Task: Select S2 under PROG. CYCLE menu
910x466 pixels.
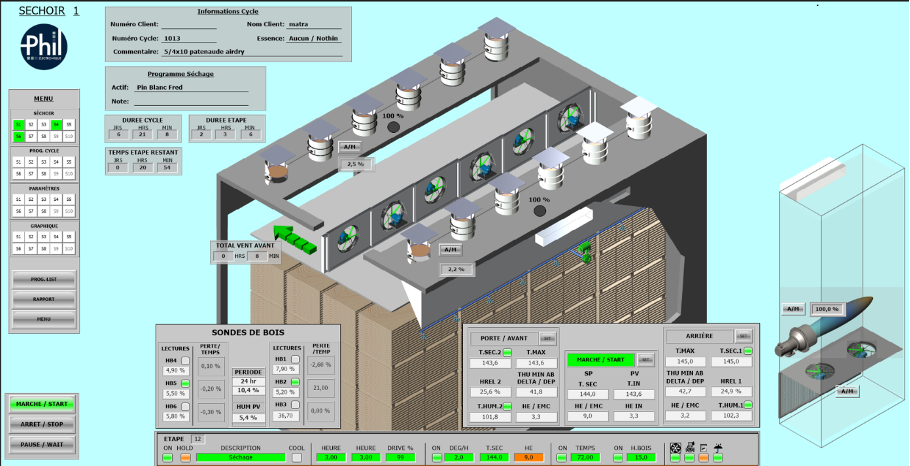Action: click(31, 162)
